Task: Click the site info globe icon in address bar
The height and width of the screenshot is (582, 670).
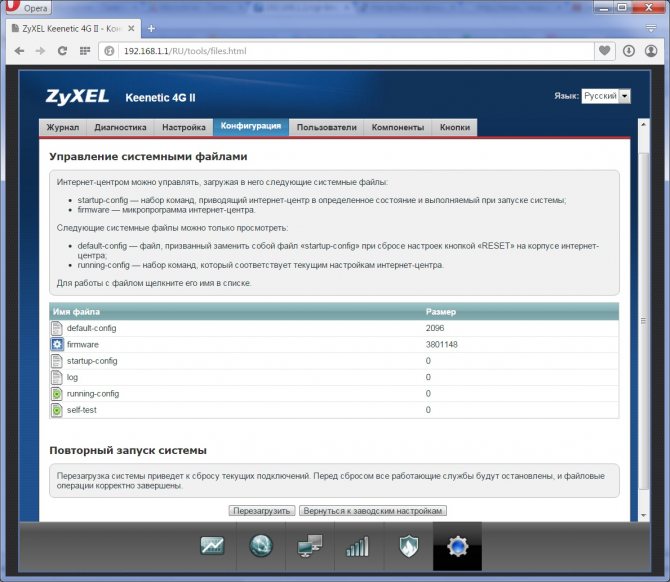Action: 109,51
